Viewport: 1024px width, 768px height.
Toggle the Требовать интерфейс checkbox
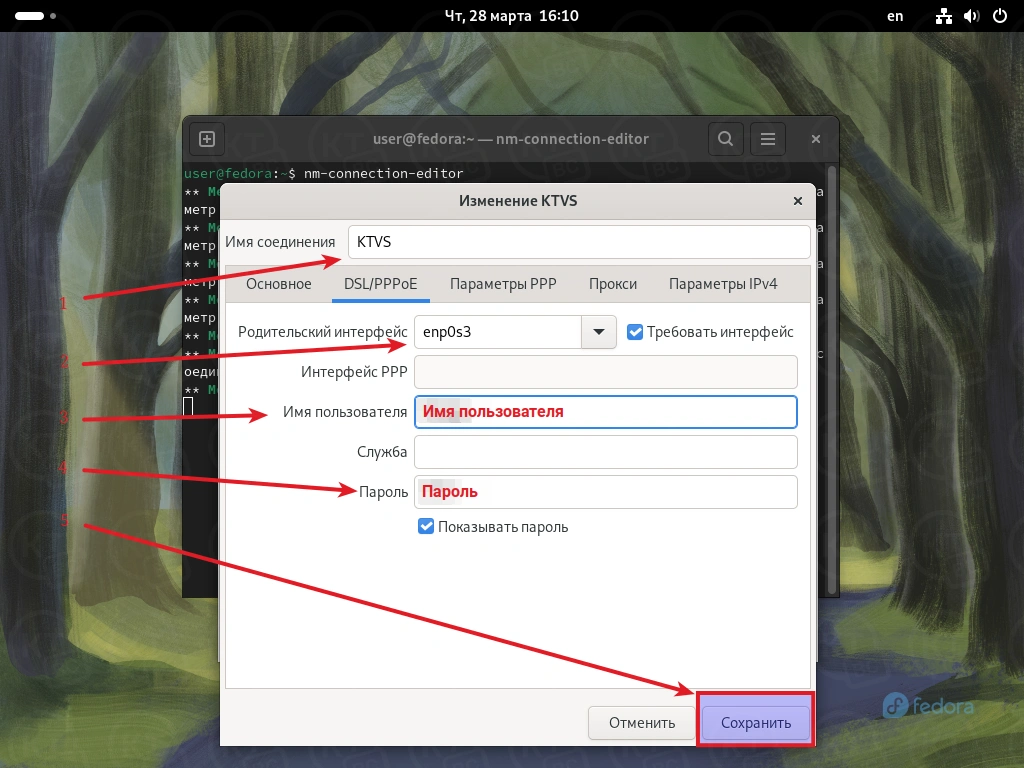tap(635, 332)
